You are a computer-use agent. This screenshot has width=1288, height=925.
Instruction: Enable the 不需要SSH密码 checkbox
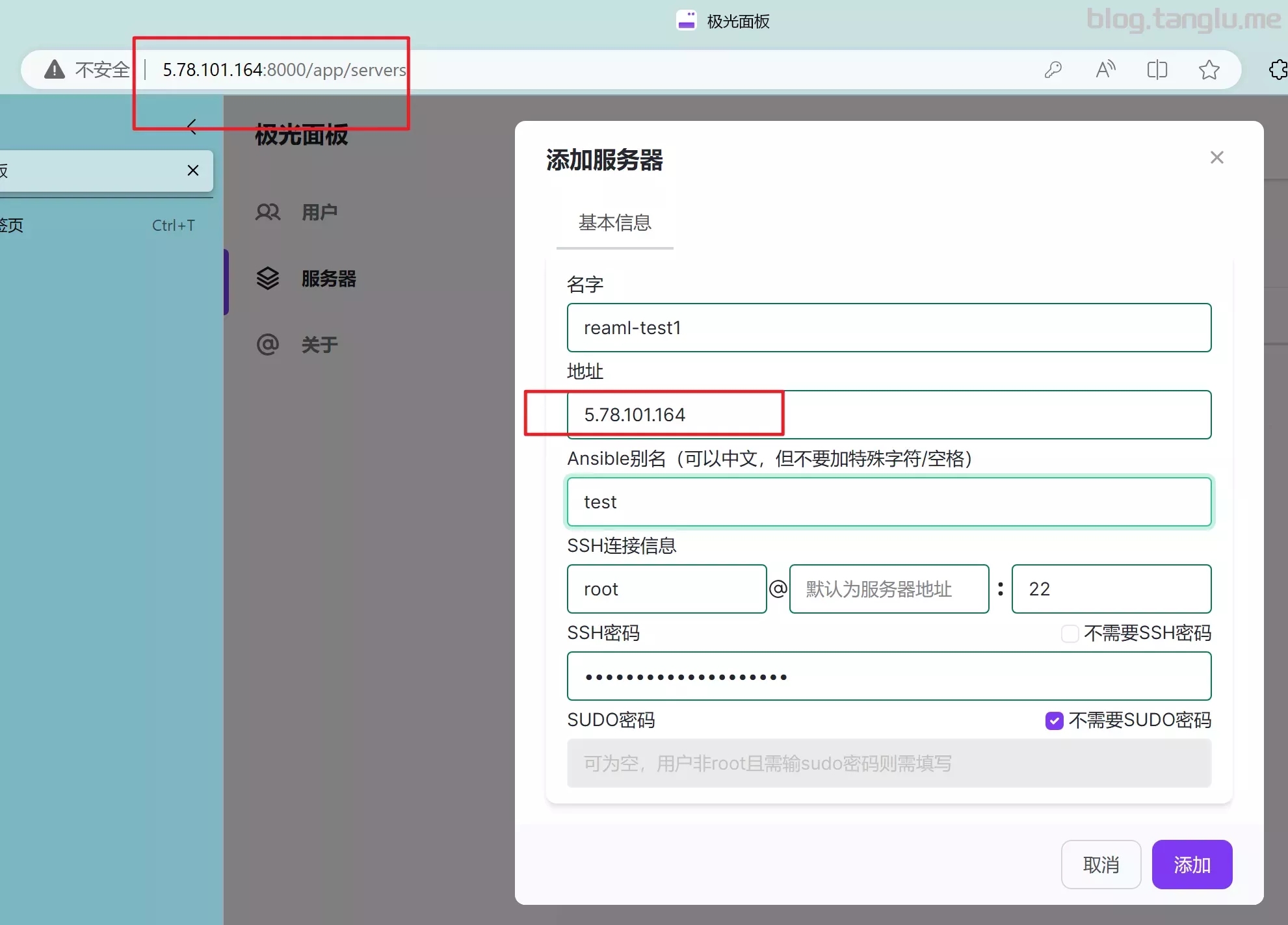pos(1070,633)
